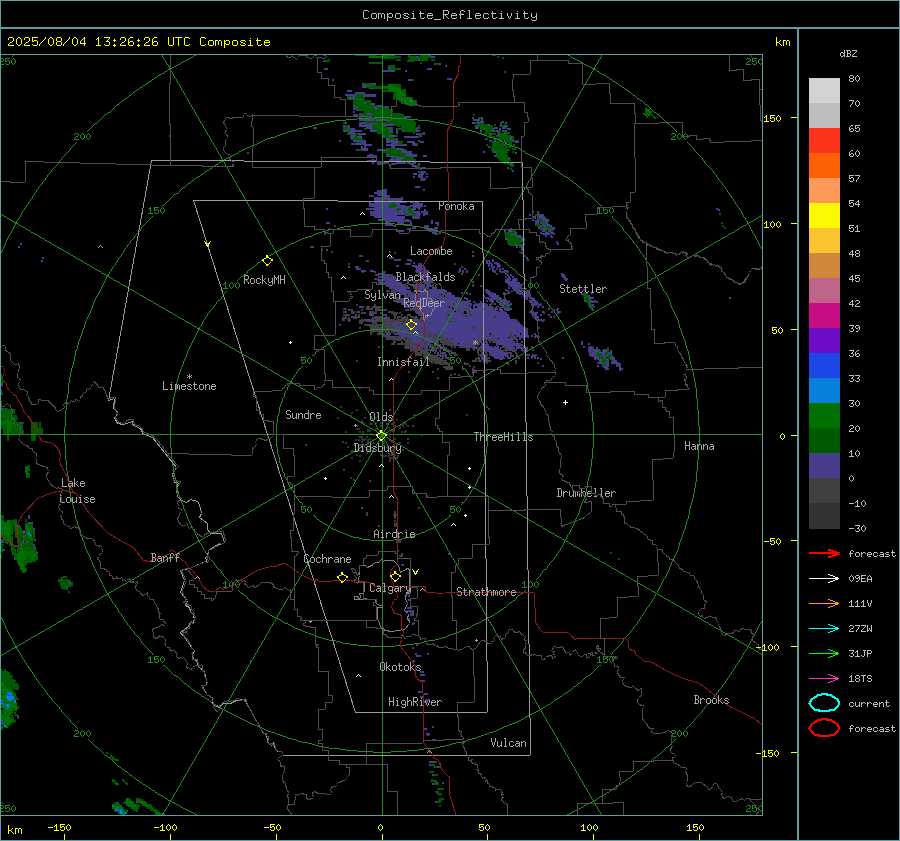The image size is (900, 841).
Task: Click the Drumheller town label
Action: [x=586, y=493]
